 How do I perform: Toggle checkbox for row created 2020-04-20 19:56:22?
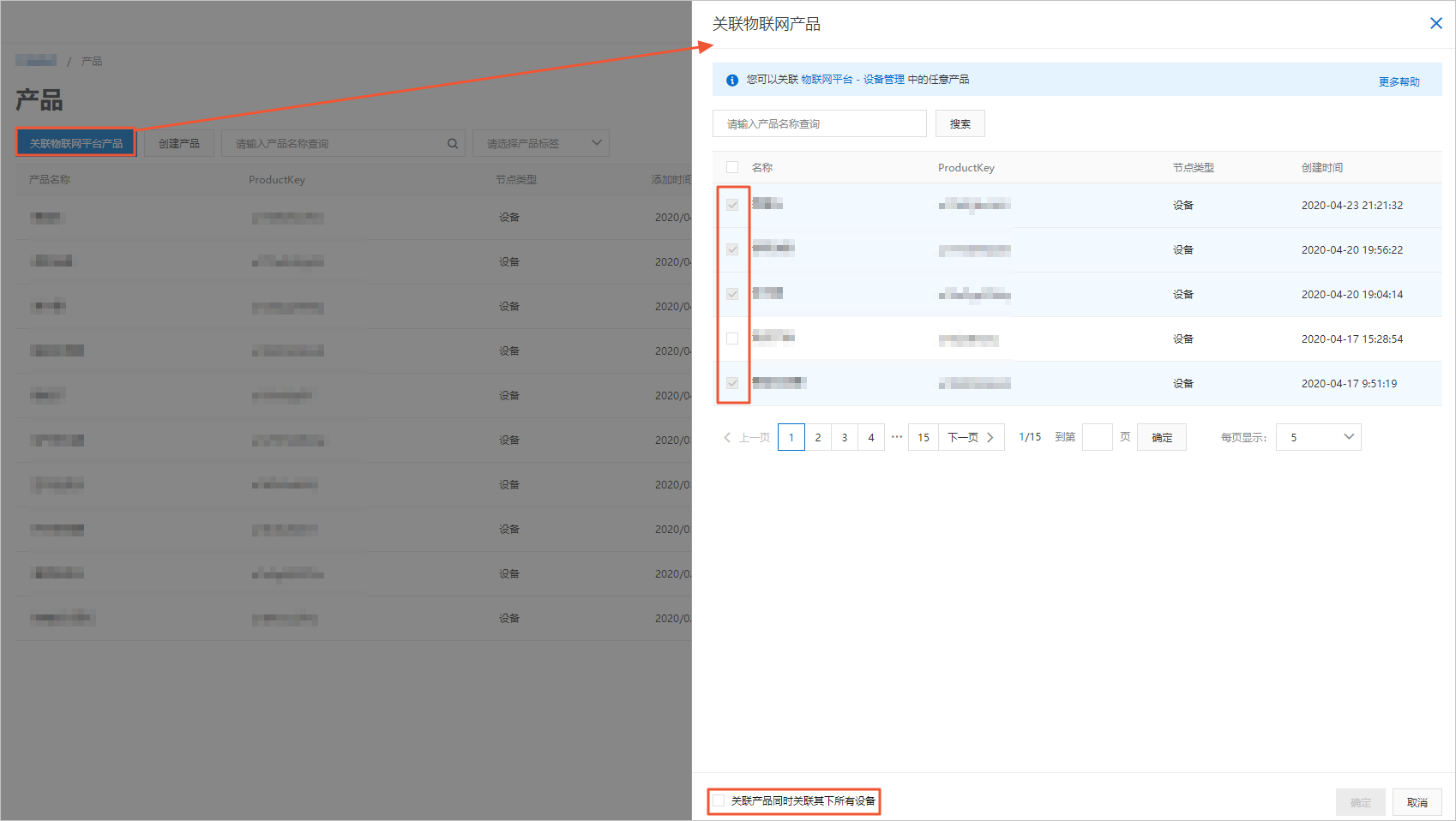point(732,249)
